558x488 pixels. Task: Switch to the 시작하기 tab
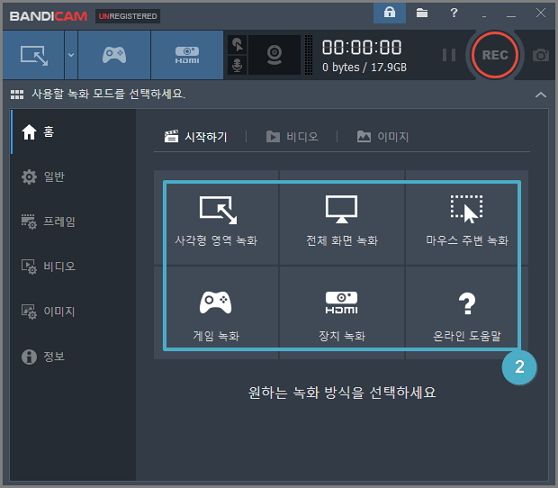tap(196, 137)
